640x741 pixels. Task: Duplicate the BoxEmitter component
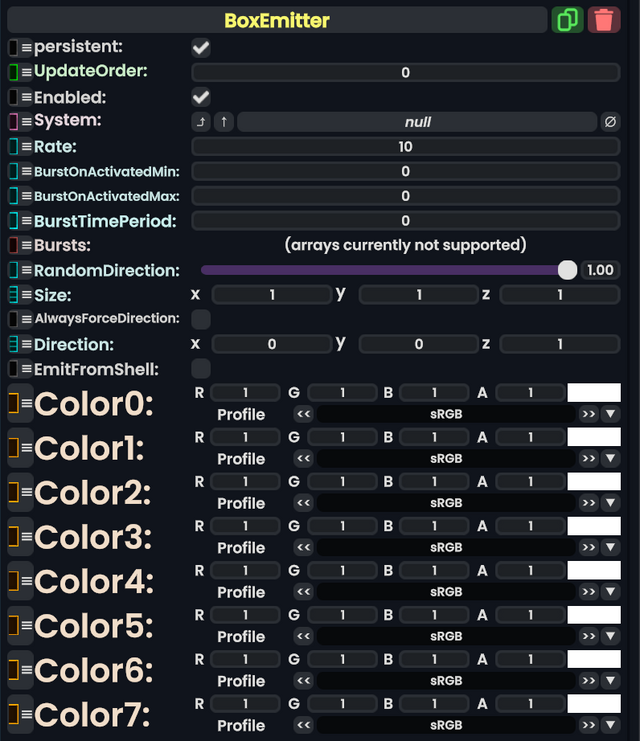[567, 20]
